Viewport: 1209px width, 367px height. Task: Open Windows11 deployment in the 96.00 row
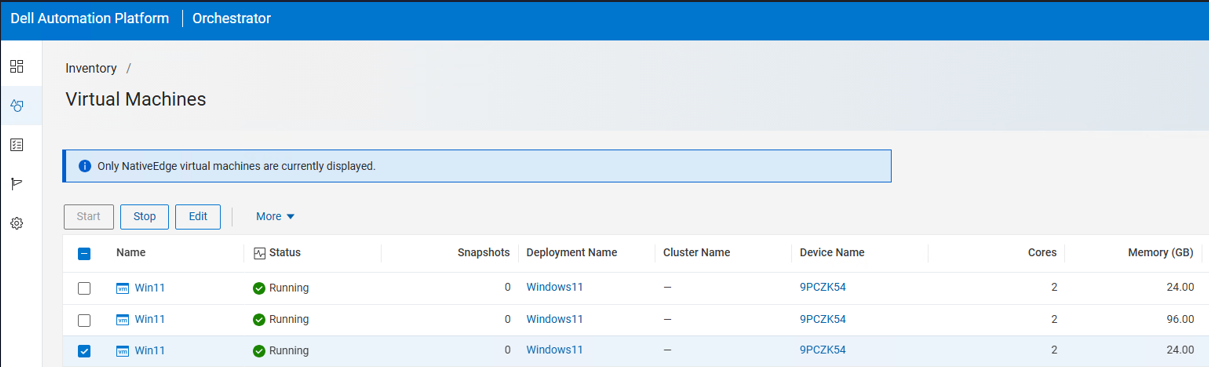click(555, 320)
